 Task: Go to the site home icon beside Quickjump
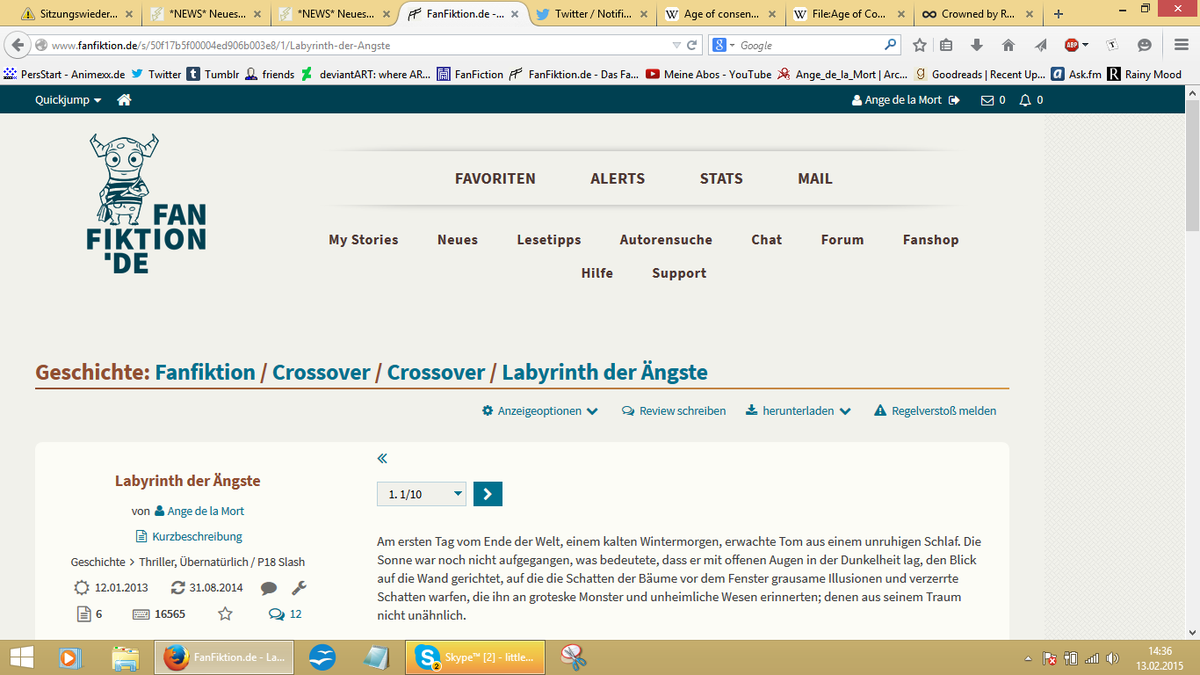click(125, 100)
